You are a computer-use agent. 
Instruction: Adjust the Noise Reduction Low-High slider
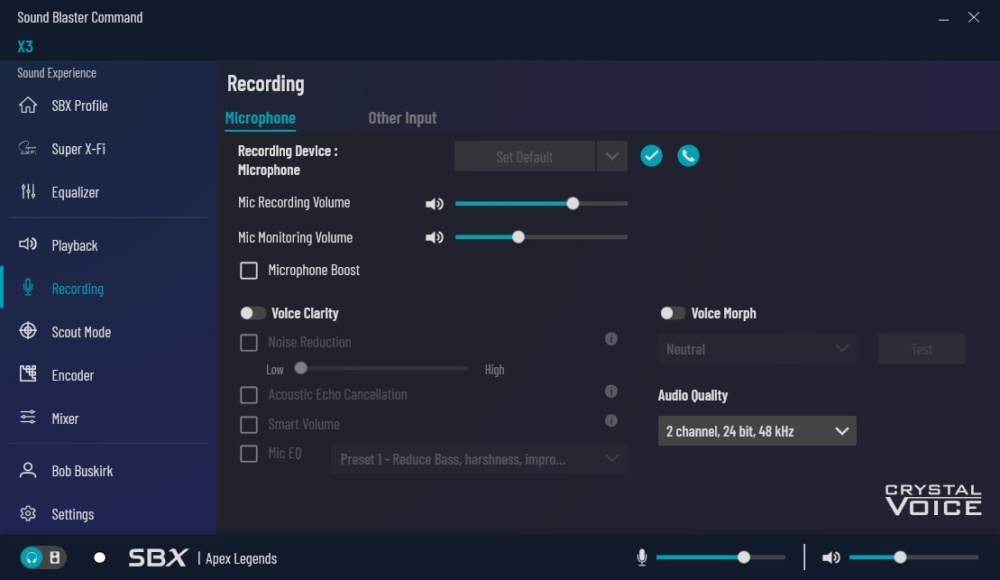pyautogui.click(x=381, y=368)
